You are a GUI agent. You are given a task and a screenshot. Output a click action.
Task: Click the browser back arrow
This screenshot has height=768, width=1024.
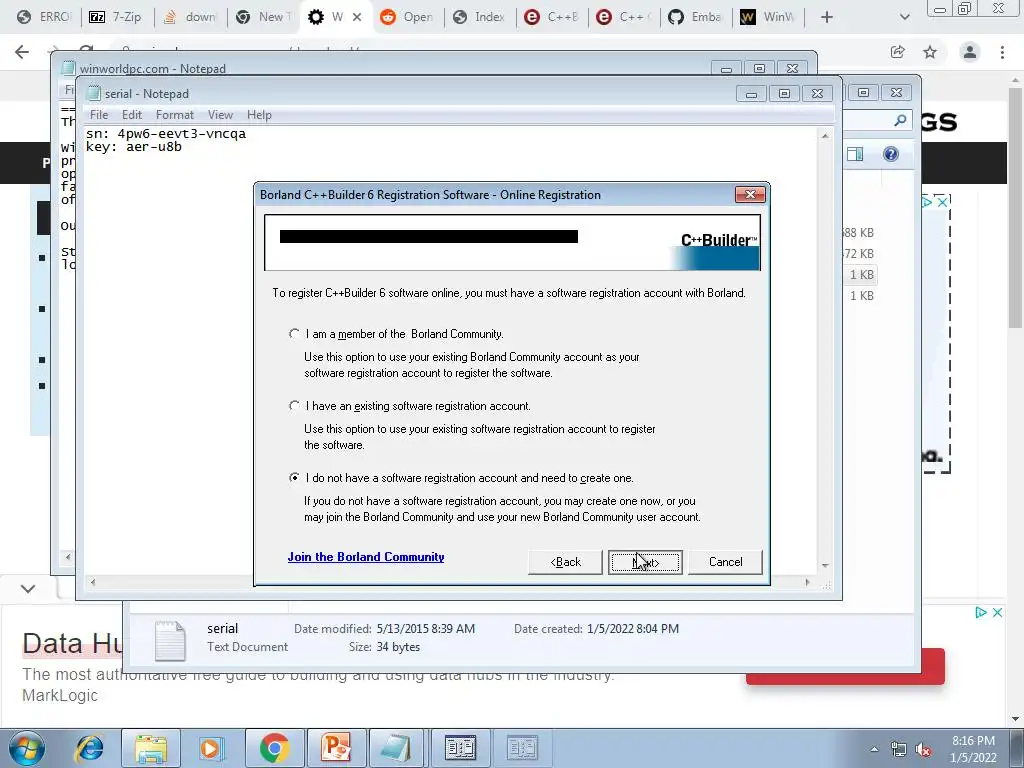pos(22,52)
